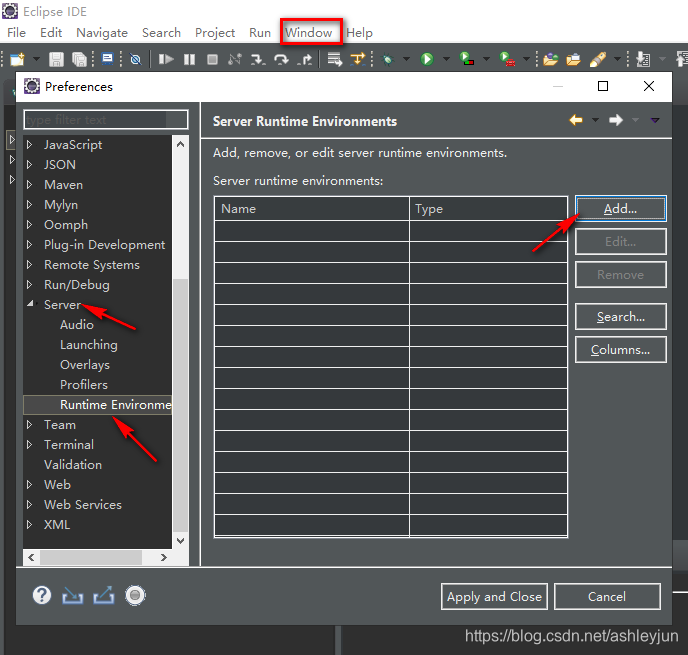Expand the Run/Debug tree node
Screen dimensions: 688x655
pos(29,284)
